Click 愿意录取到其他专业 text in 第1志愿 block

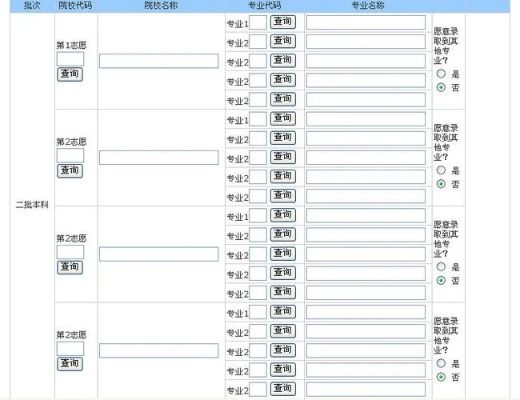[x=446, y=46]
